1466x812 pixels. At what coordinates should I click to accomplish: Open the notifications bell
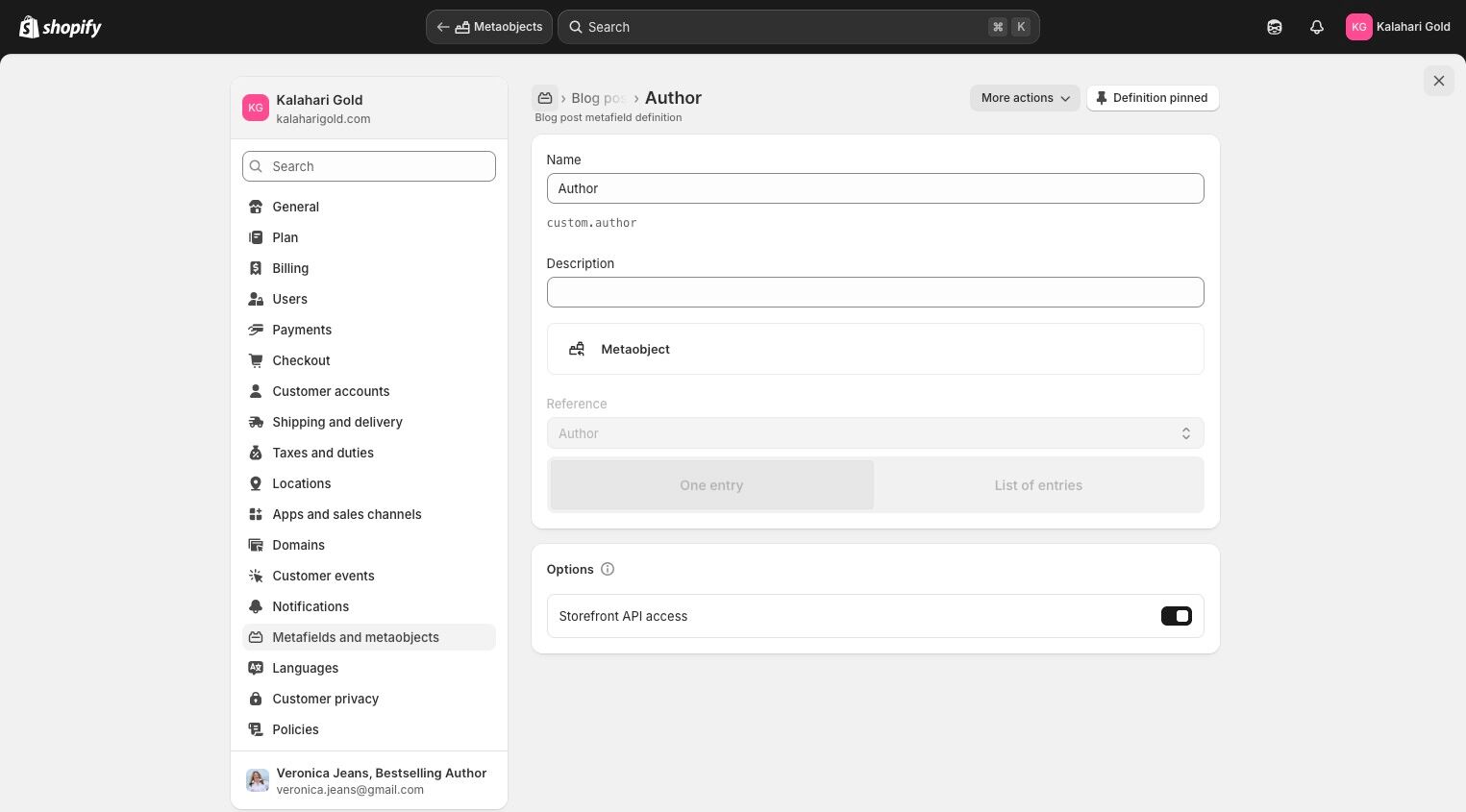point(1317,27)
